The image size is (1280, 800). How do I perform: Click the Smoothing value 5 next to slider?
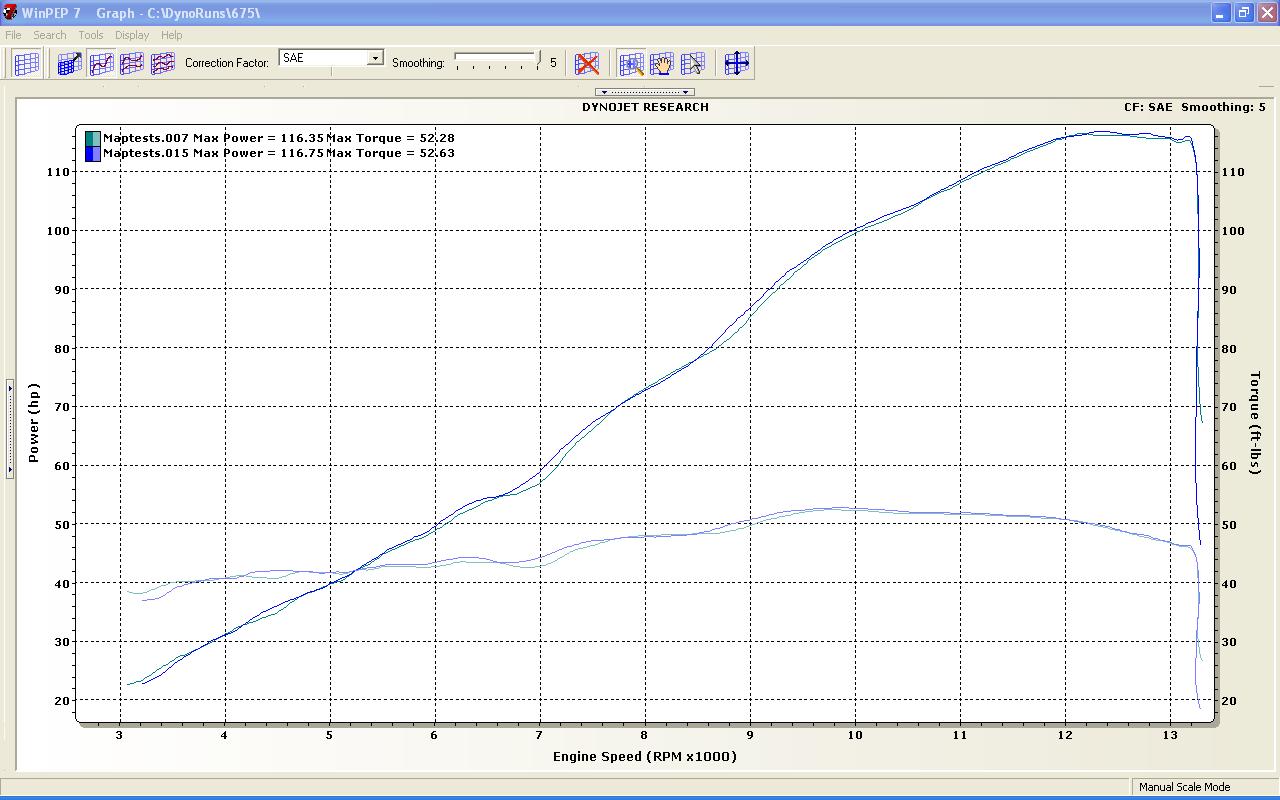point(553,62)
